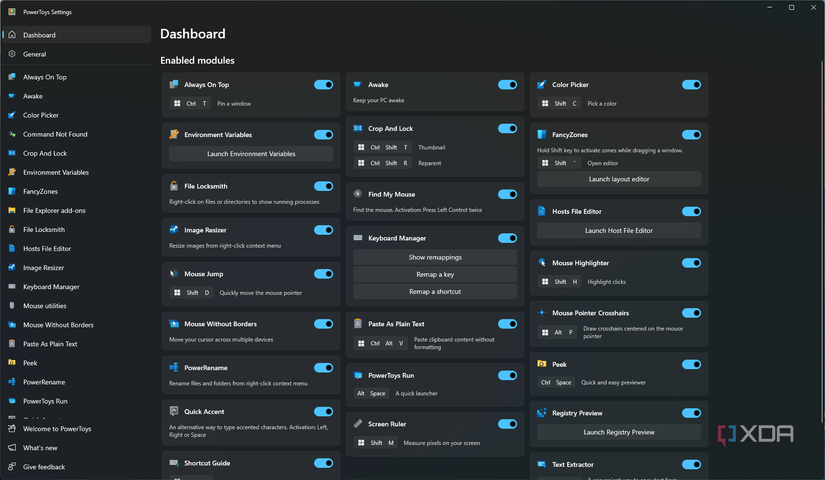The image size is (825, 480).
Task: Disable the Find My Mouse toggle
Action: (x=508, y=194)
